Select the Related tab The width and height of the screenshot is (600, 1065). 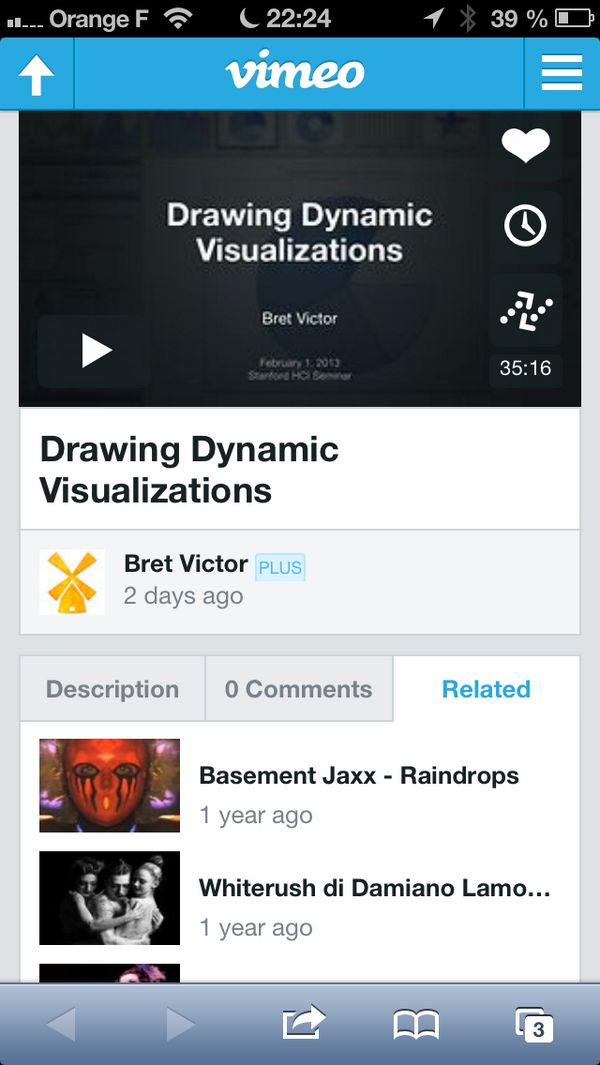pyautogui.click(x=486, y=689)
